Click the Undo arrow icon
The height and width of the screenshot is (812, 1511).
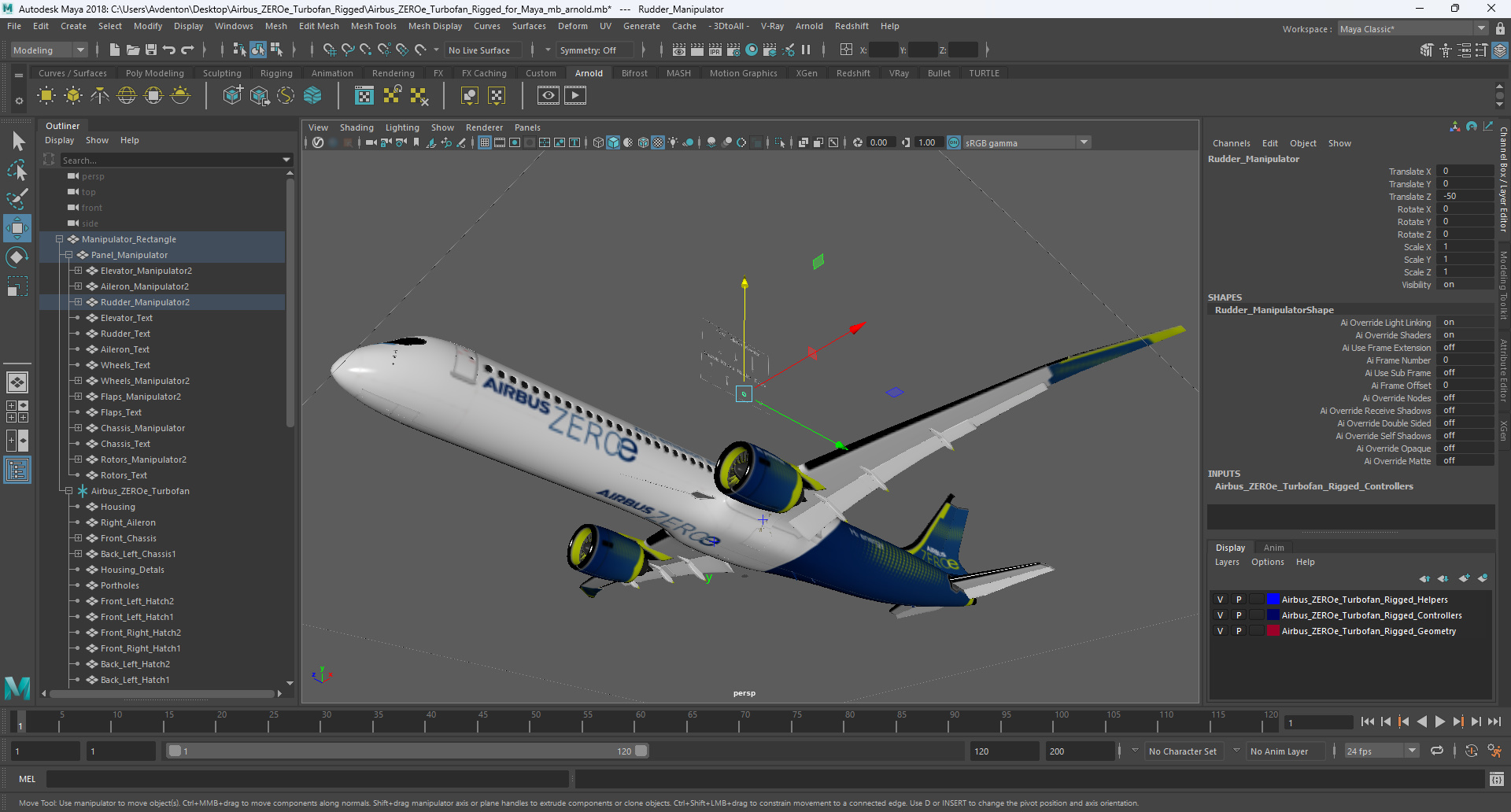click(169, 50)
